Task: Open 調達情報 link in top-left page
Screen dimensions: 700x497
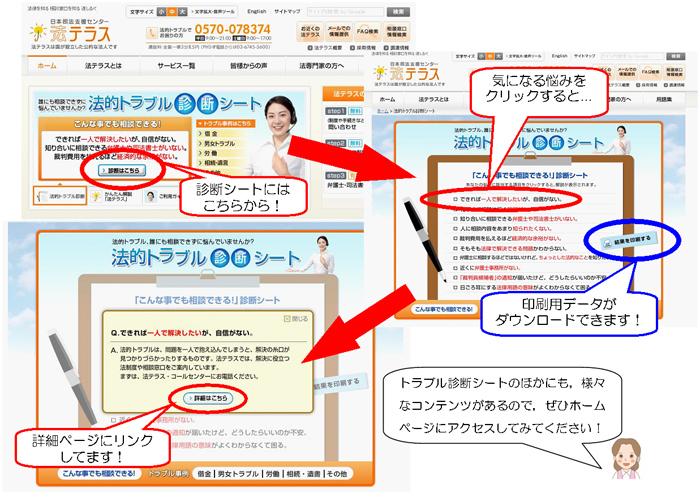Action: pyautogui.click(x=396, y=48)
